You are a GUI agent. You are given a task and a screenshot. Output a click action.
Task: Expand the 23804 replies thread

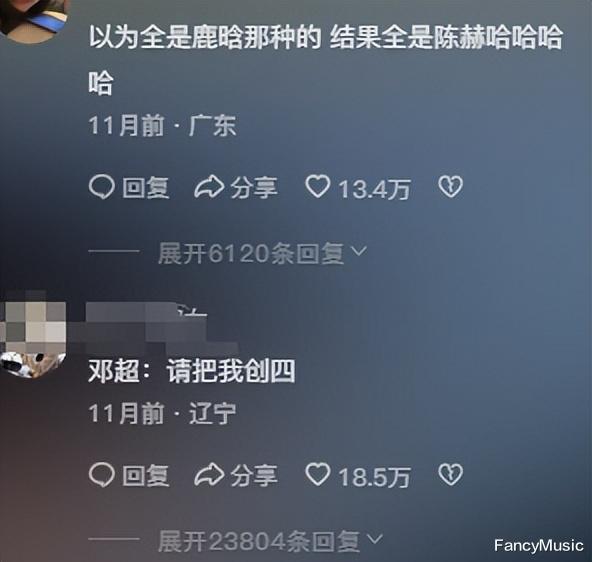(x=270, y=541)
